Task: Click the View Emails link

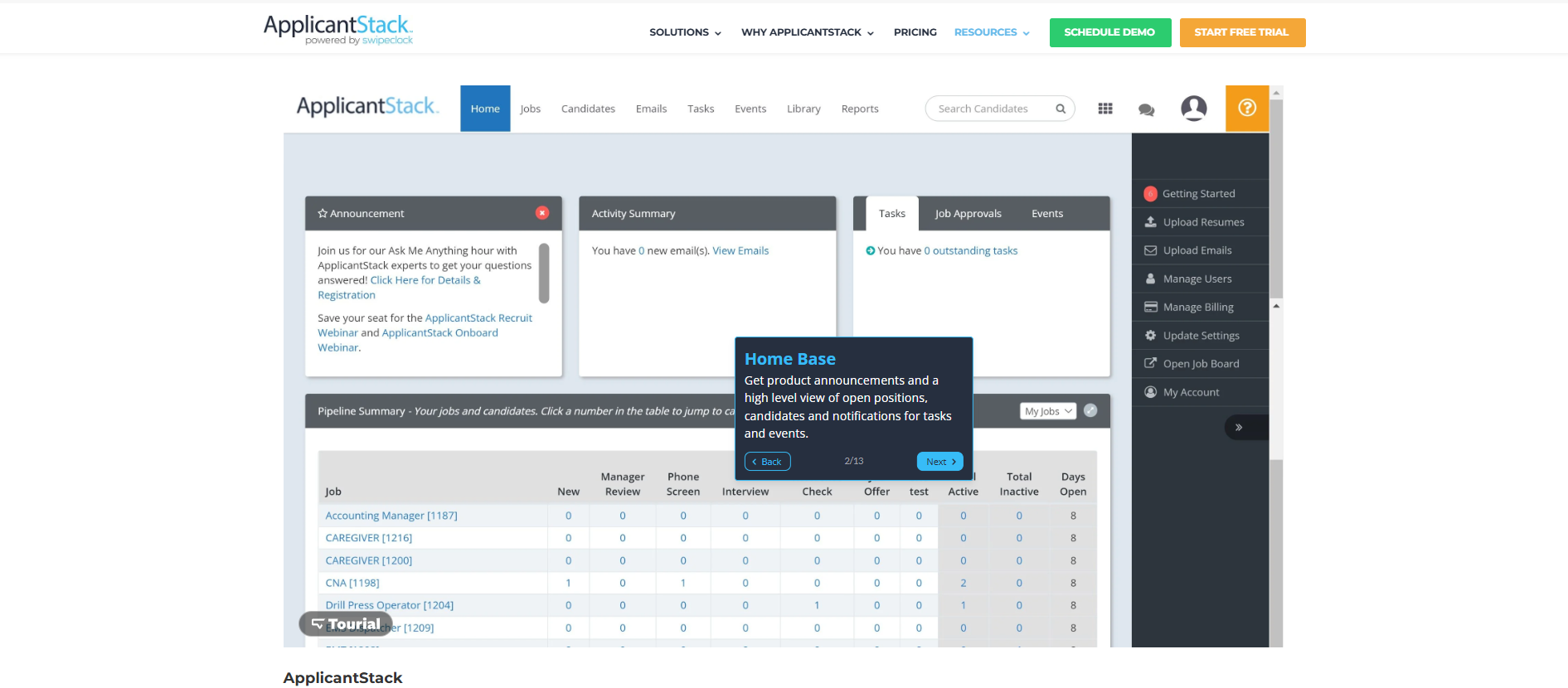Action: [x=740, y=251]
